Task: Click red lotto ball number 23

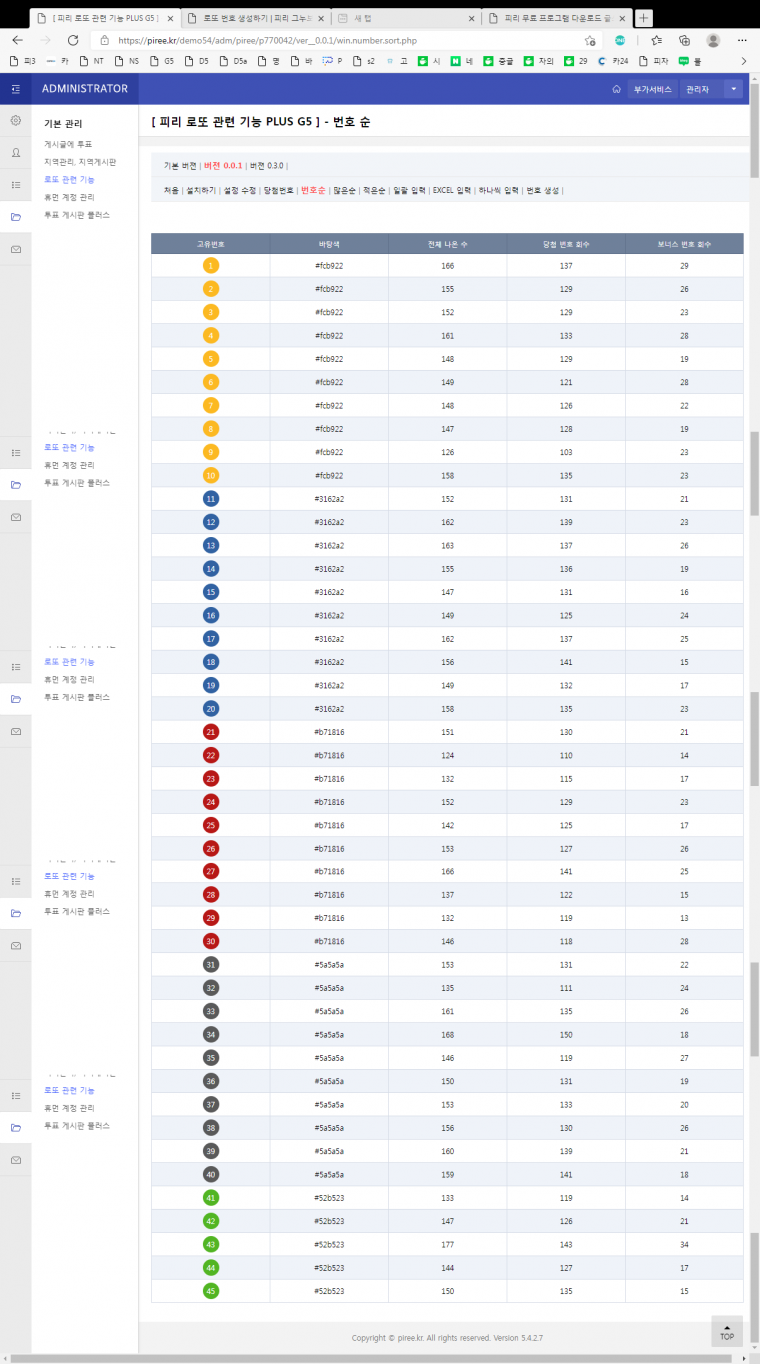Action: (x=211, y=778)
